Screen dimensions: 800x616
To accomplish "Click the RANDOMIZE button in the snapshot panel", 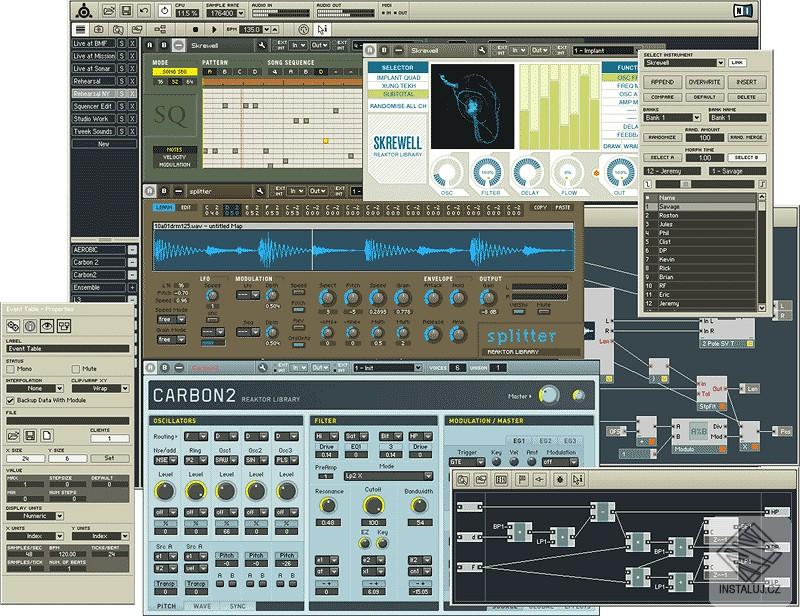I will 662,137.
